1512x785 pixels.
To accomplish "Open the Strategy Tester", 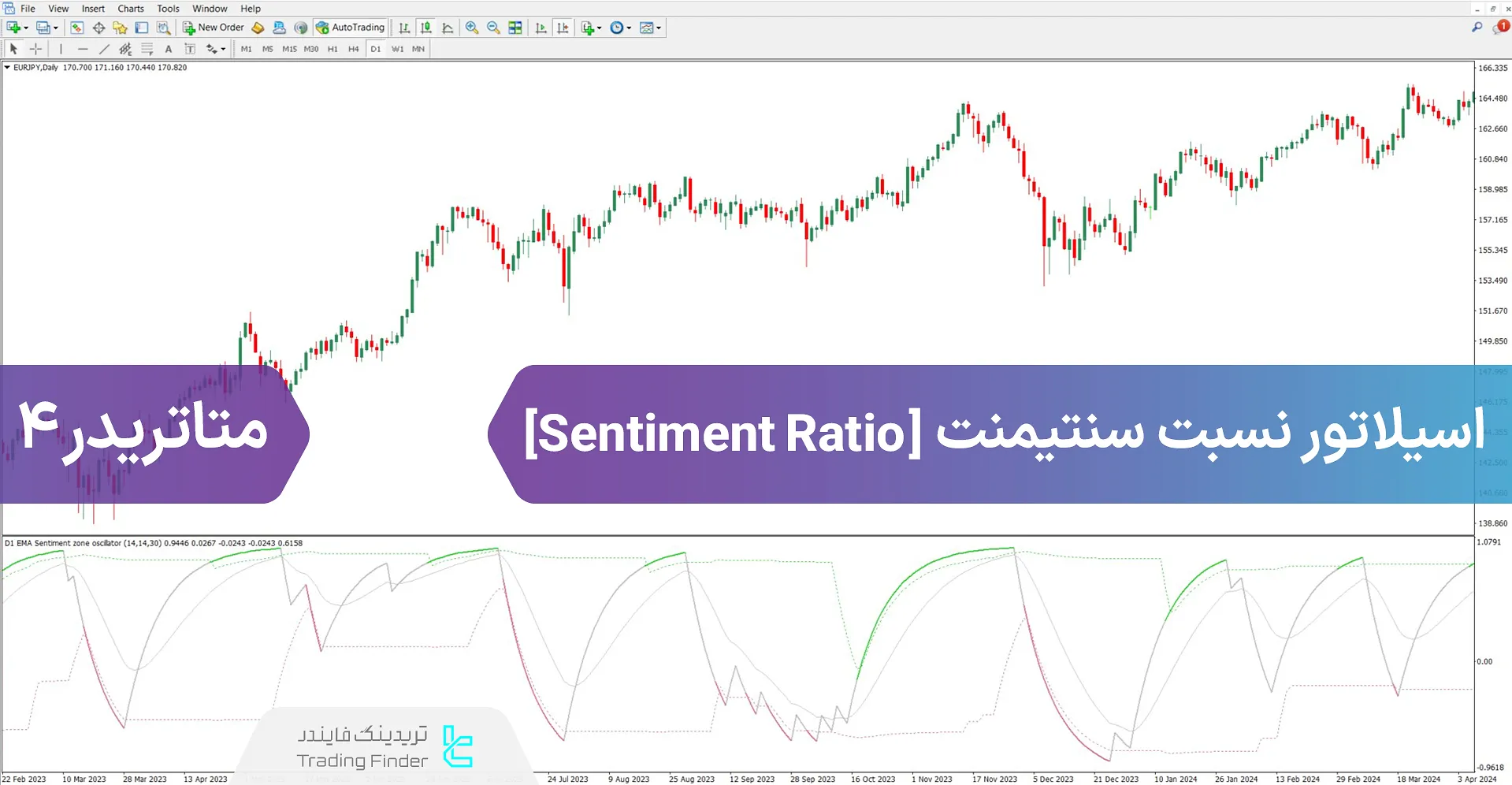I will [x=163, y=27].
